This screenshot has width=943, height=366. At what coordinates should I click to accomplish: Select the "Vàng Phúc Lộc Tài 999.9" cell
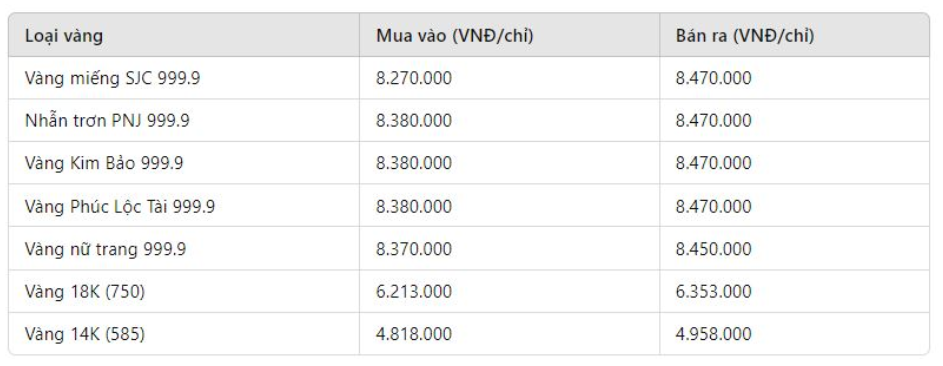click(x=184, y=206)
